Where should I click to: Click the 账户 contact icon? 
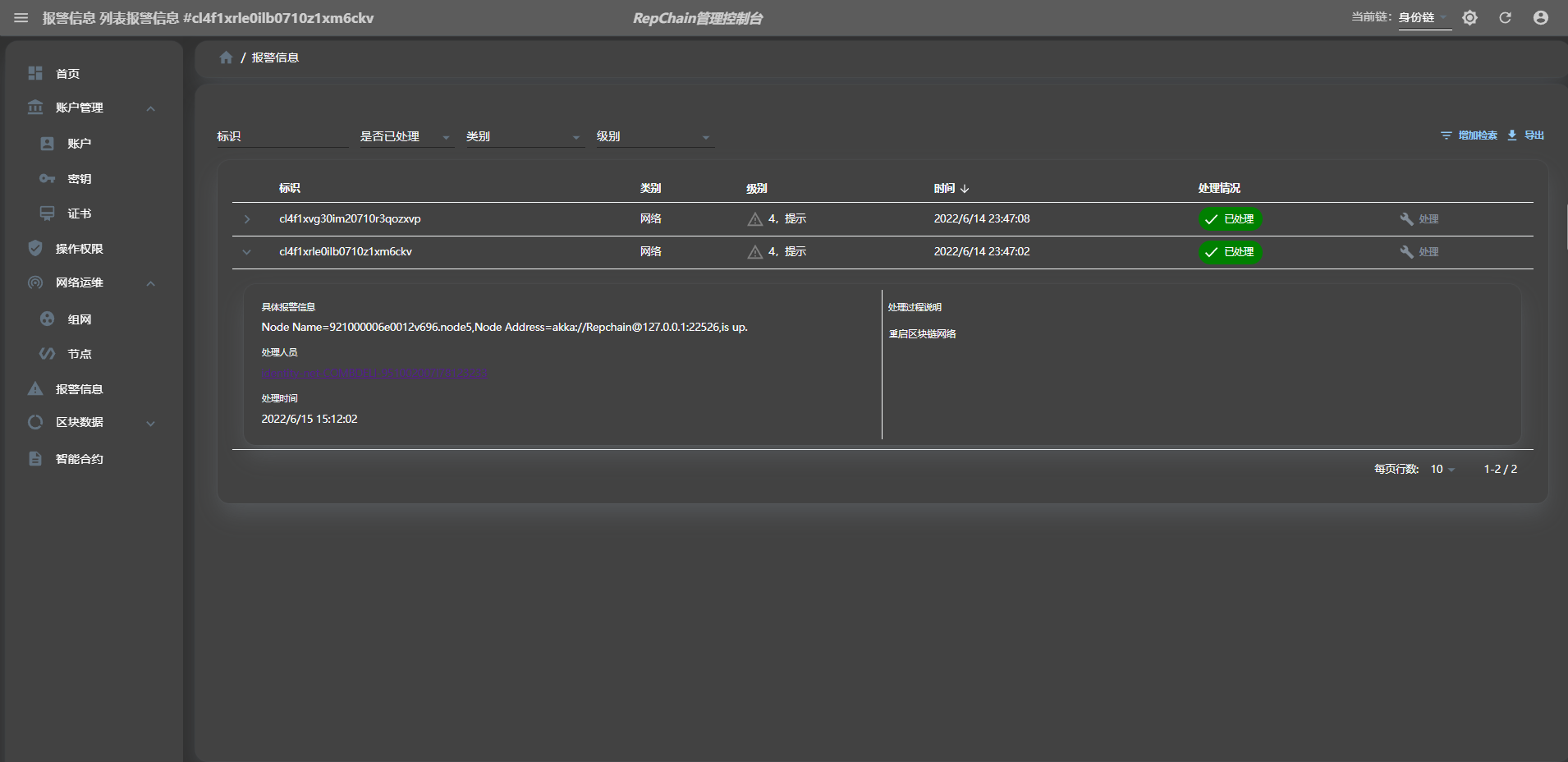(48, 144)
